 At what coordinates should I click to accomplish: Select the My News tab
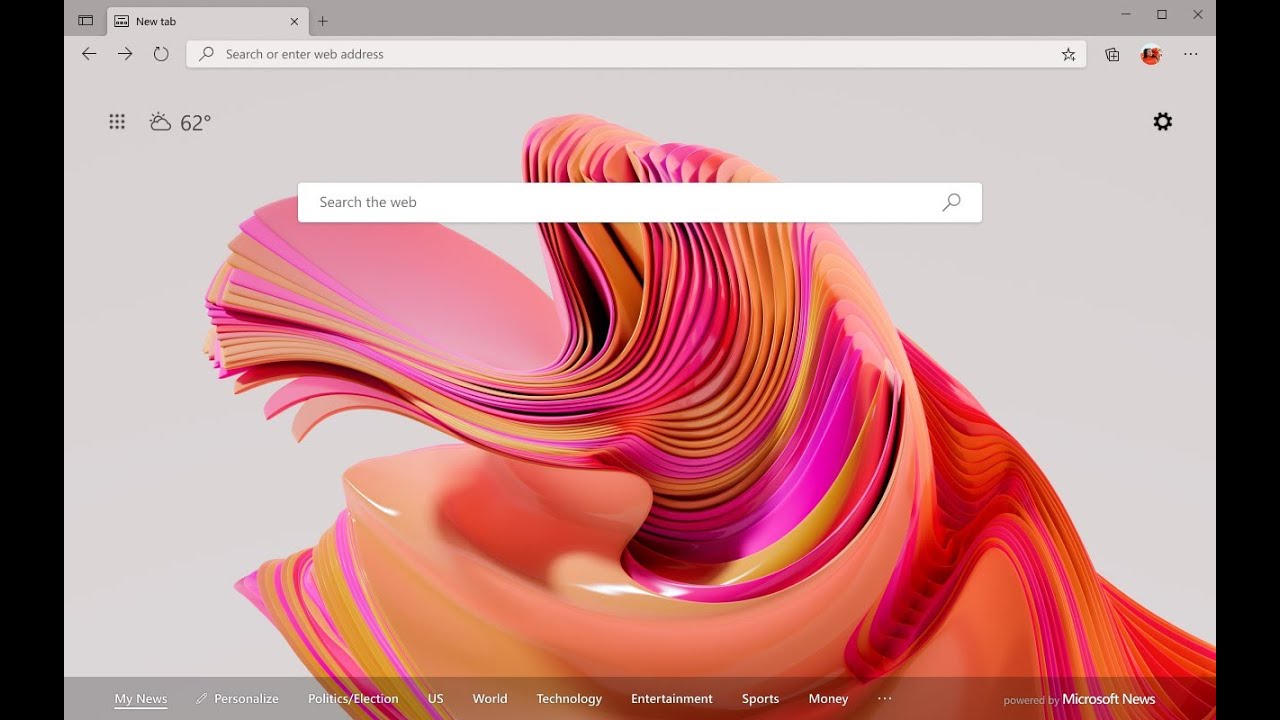[141, 699]
